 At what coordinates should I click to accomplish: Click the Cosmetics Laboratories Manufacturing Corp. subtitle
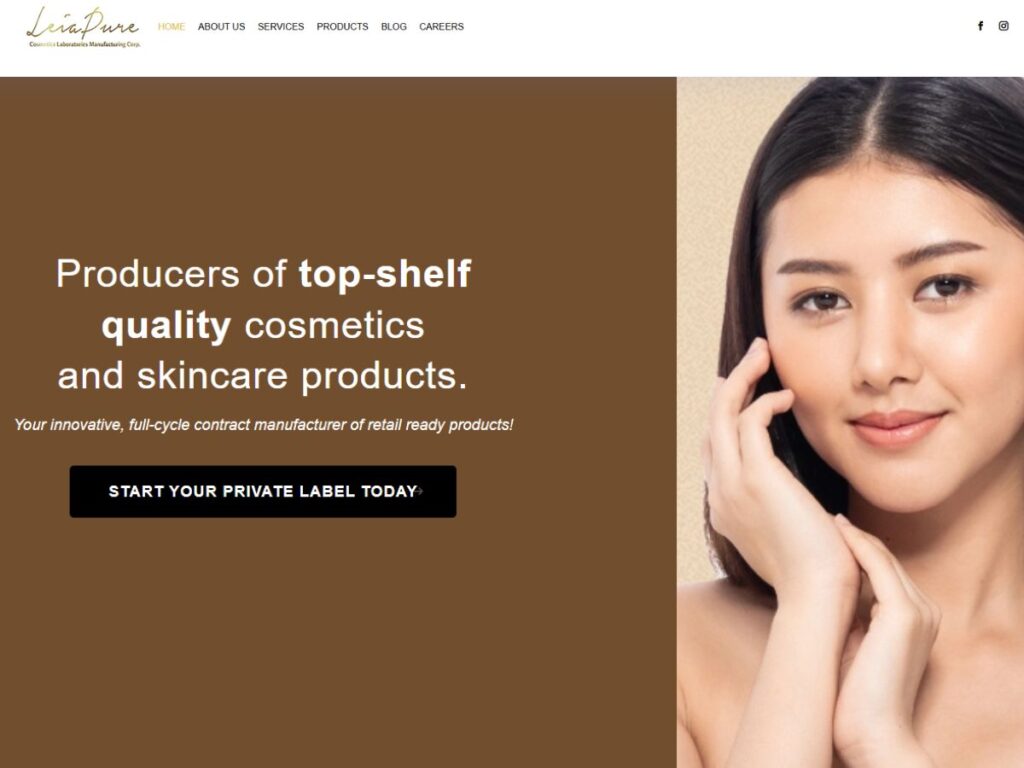click(x=85, y=44)
